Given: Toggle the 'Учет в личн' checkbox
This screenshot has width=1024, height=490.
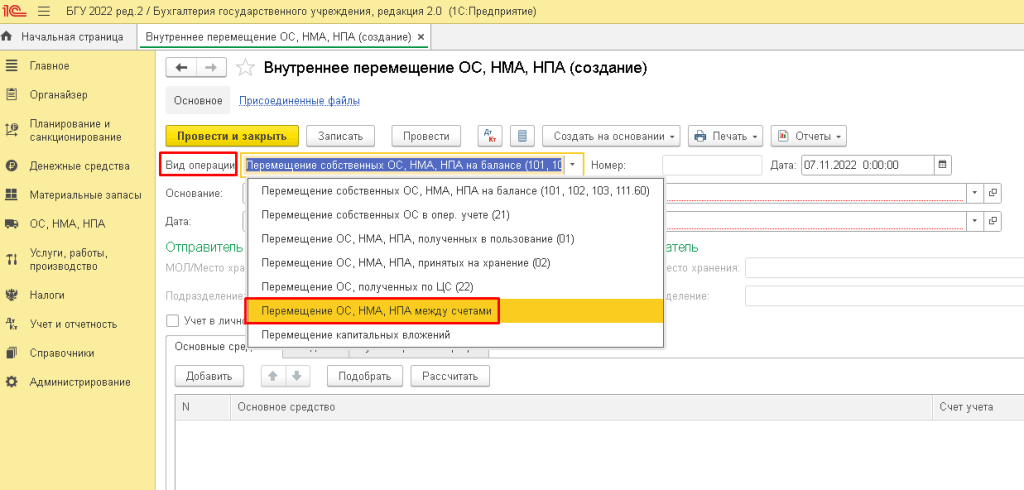Looking at the screenshot, I should [173, 321].
